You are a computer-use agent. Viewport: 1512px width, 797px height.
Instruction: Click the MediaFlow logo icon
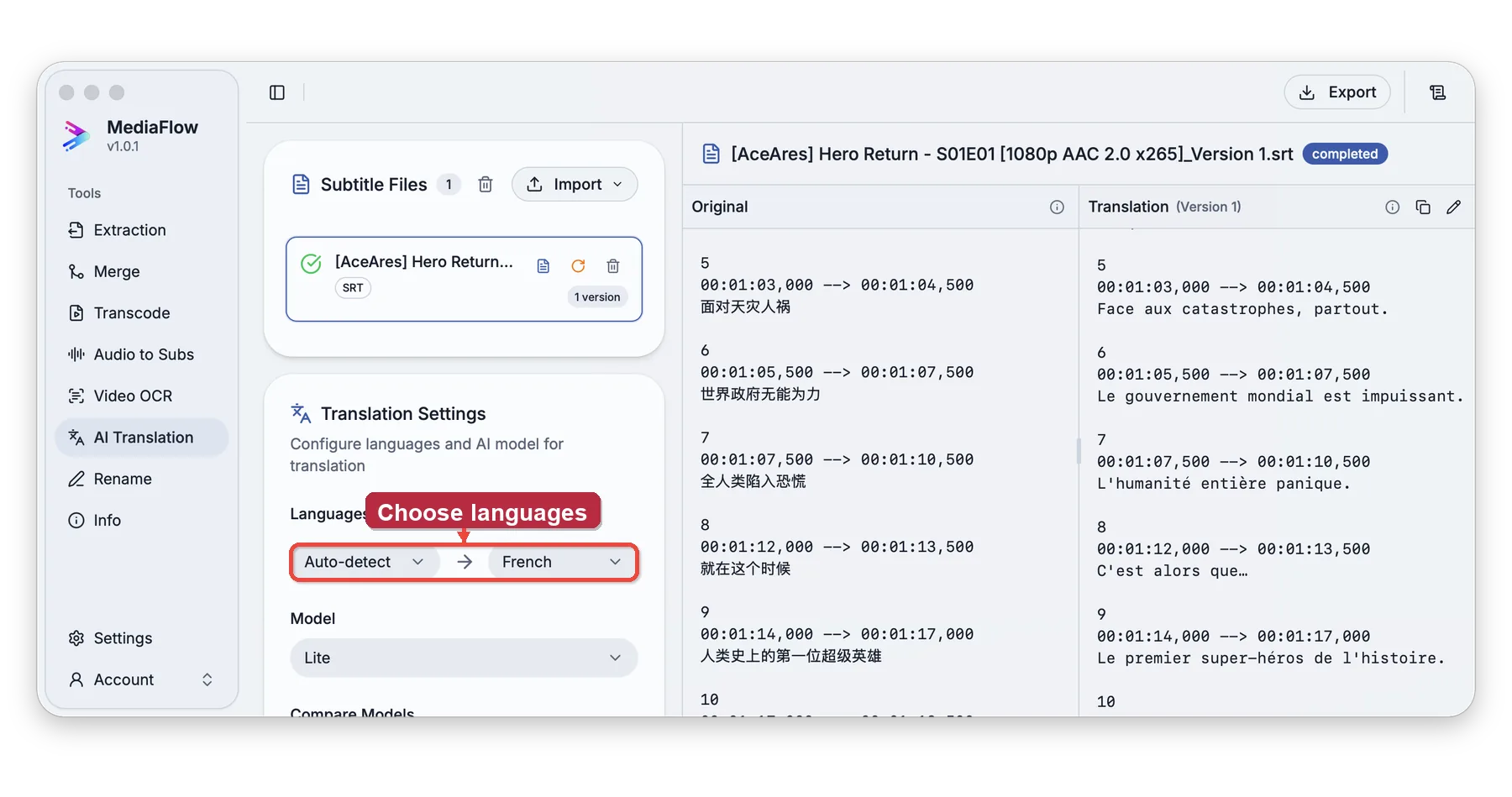coord(76,136)
